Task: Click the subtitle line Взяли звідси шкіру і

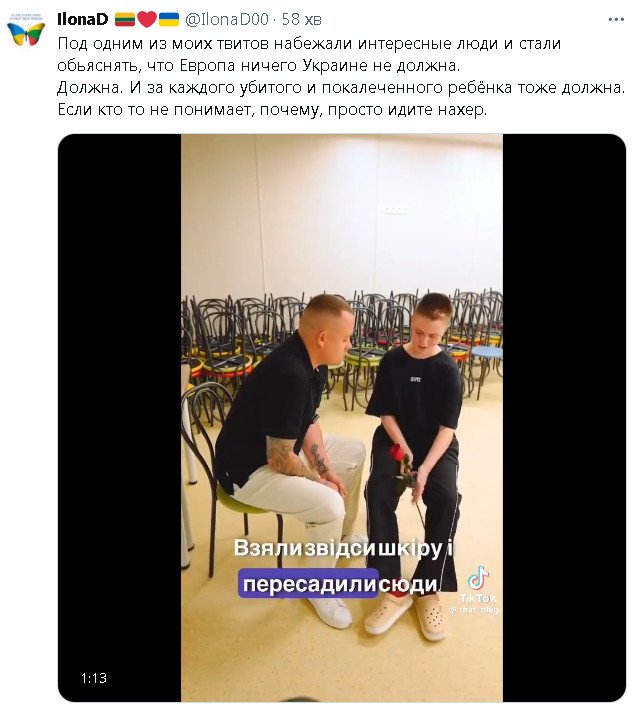Action: click(x=343, y=548)
